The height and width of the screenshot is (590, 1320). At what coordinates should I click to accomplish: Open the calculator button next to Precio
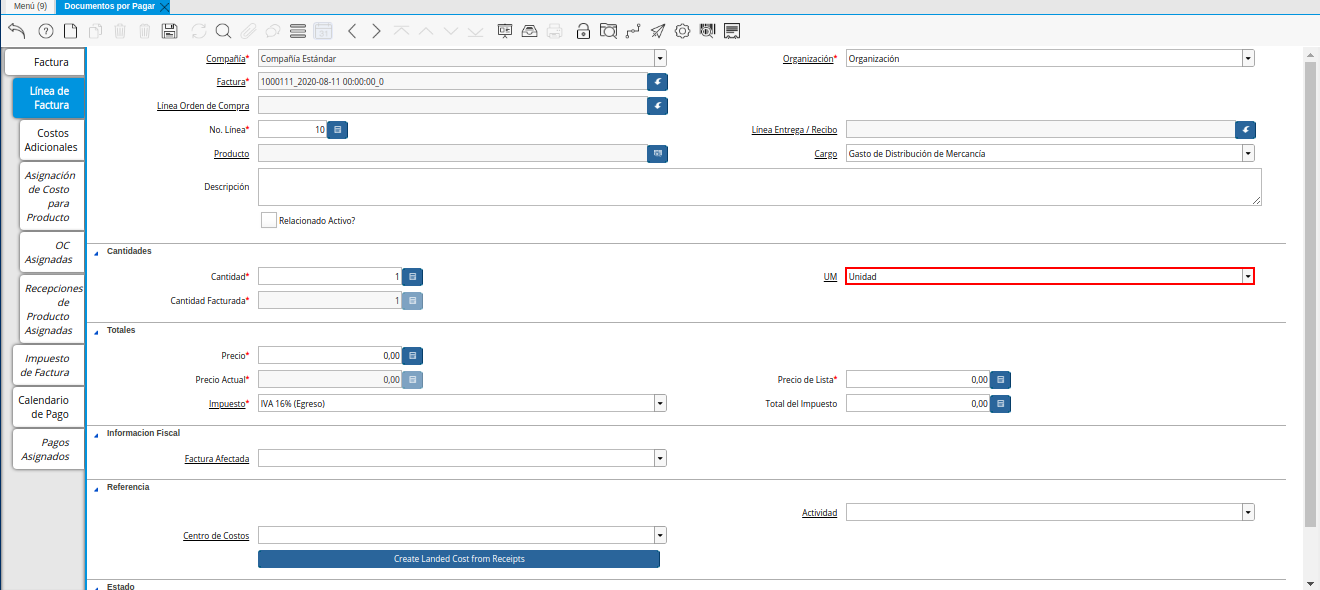click(x=412, y=355)
